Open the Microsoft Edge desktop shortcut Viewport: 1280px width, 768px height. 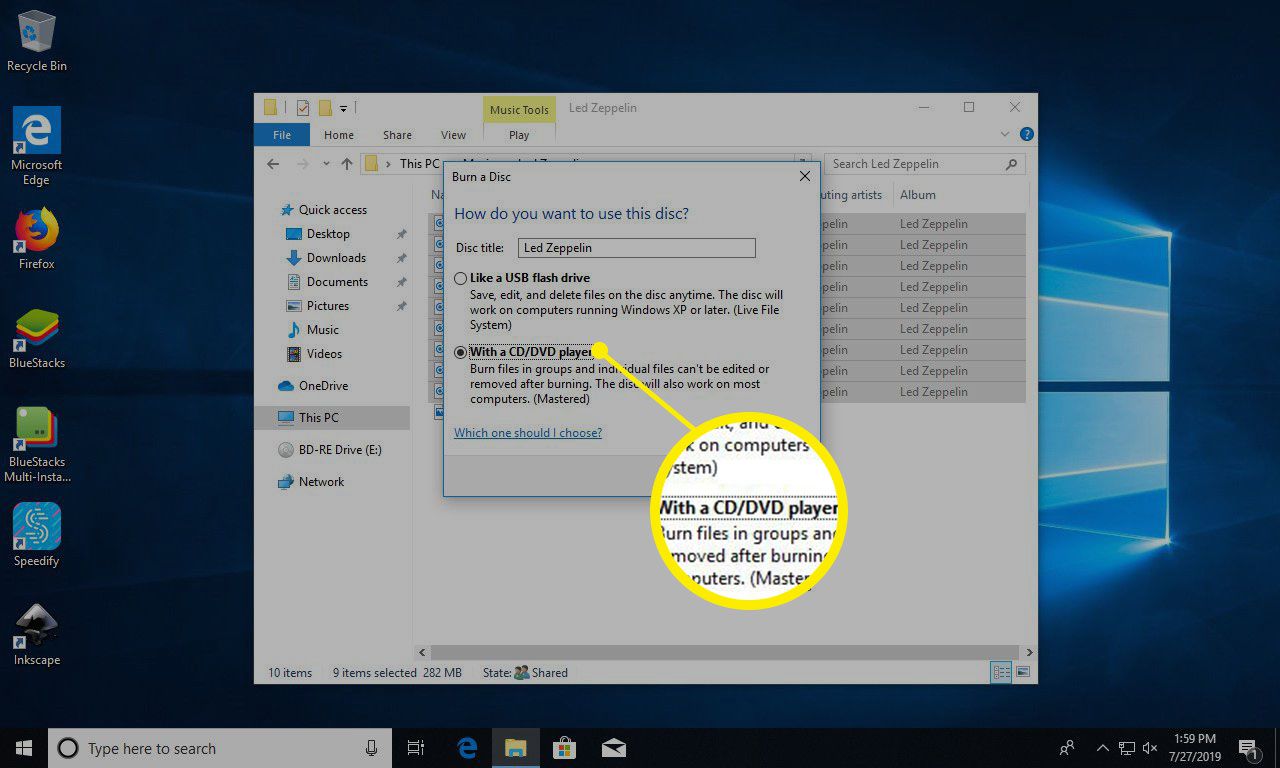[x=36, y=146]
